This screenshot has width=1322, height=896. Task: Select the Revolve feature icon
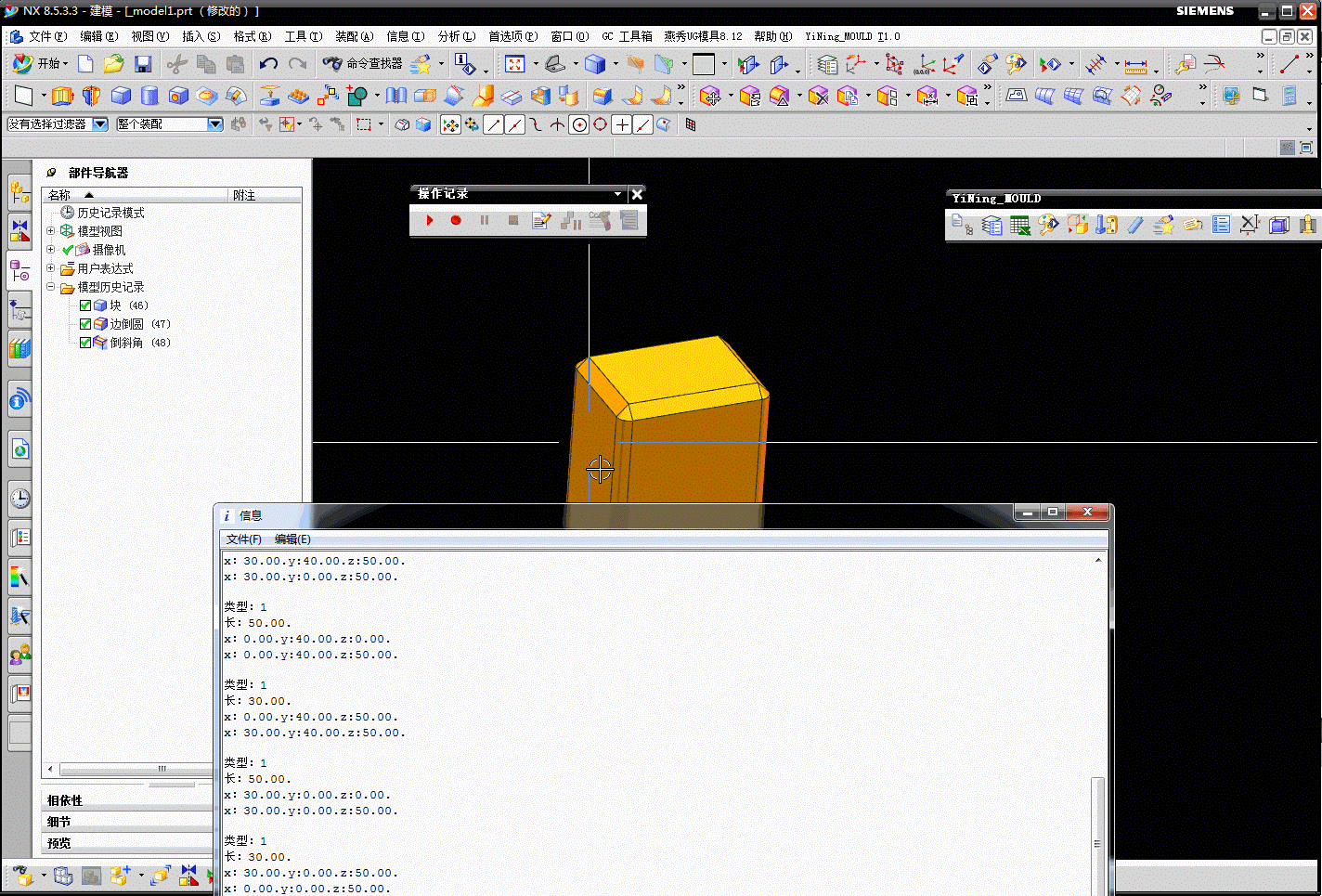point(91,96)
